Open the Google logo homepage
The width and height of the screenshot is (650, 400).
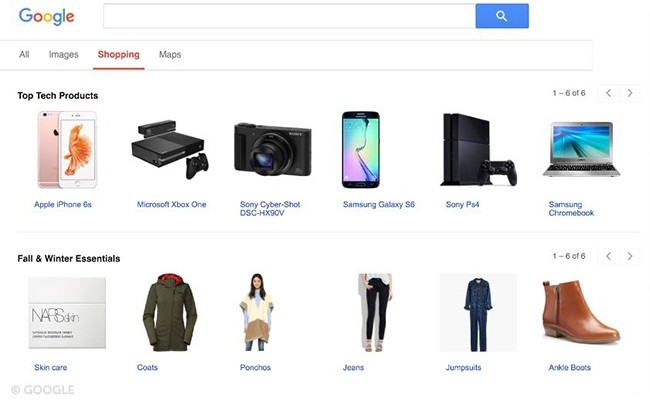tap(46, 16)
